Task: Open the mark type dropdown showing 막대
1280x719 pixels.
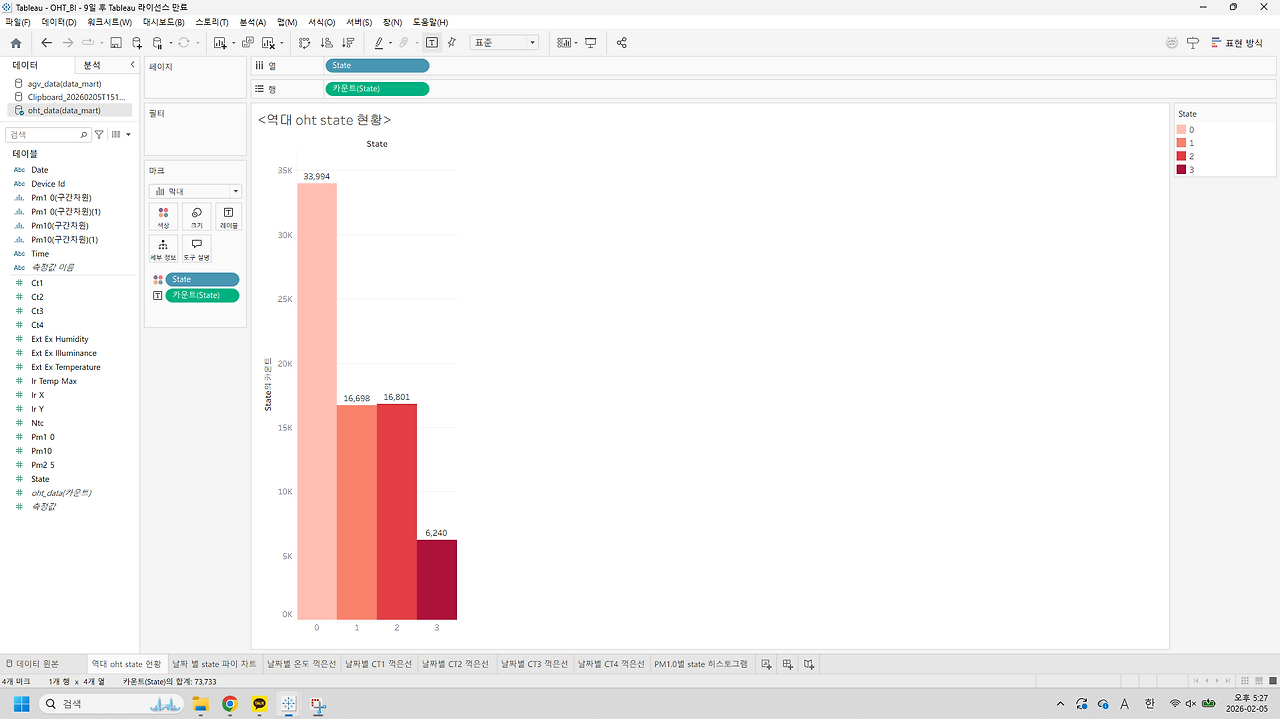Action: point(195,191)
